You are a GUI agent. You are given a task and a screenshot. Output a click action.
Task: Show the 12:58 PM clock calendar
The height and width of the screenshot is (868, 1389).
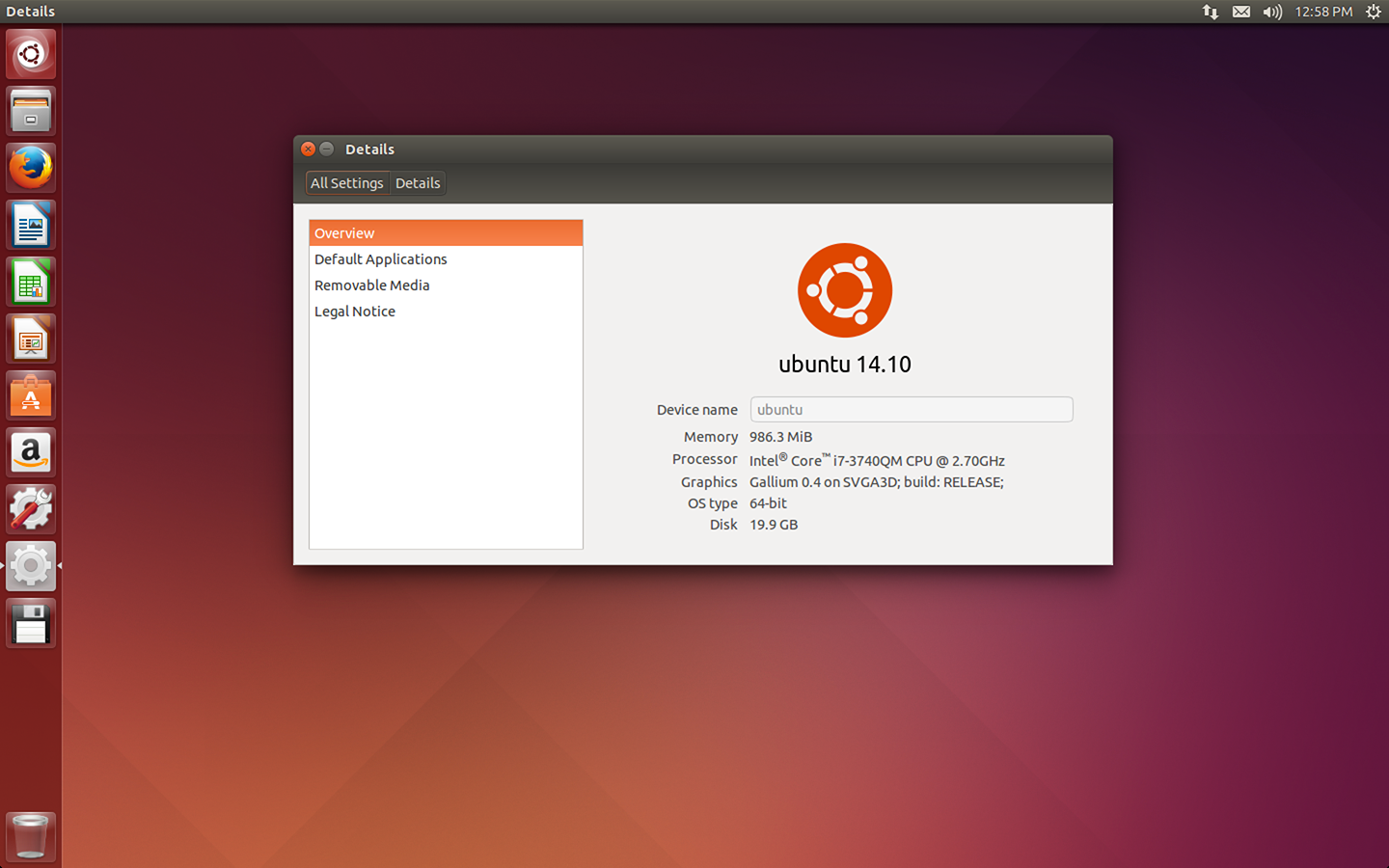(x=1323, y=12)
